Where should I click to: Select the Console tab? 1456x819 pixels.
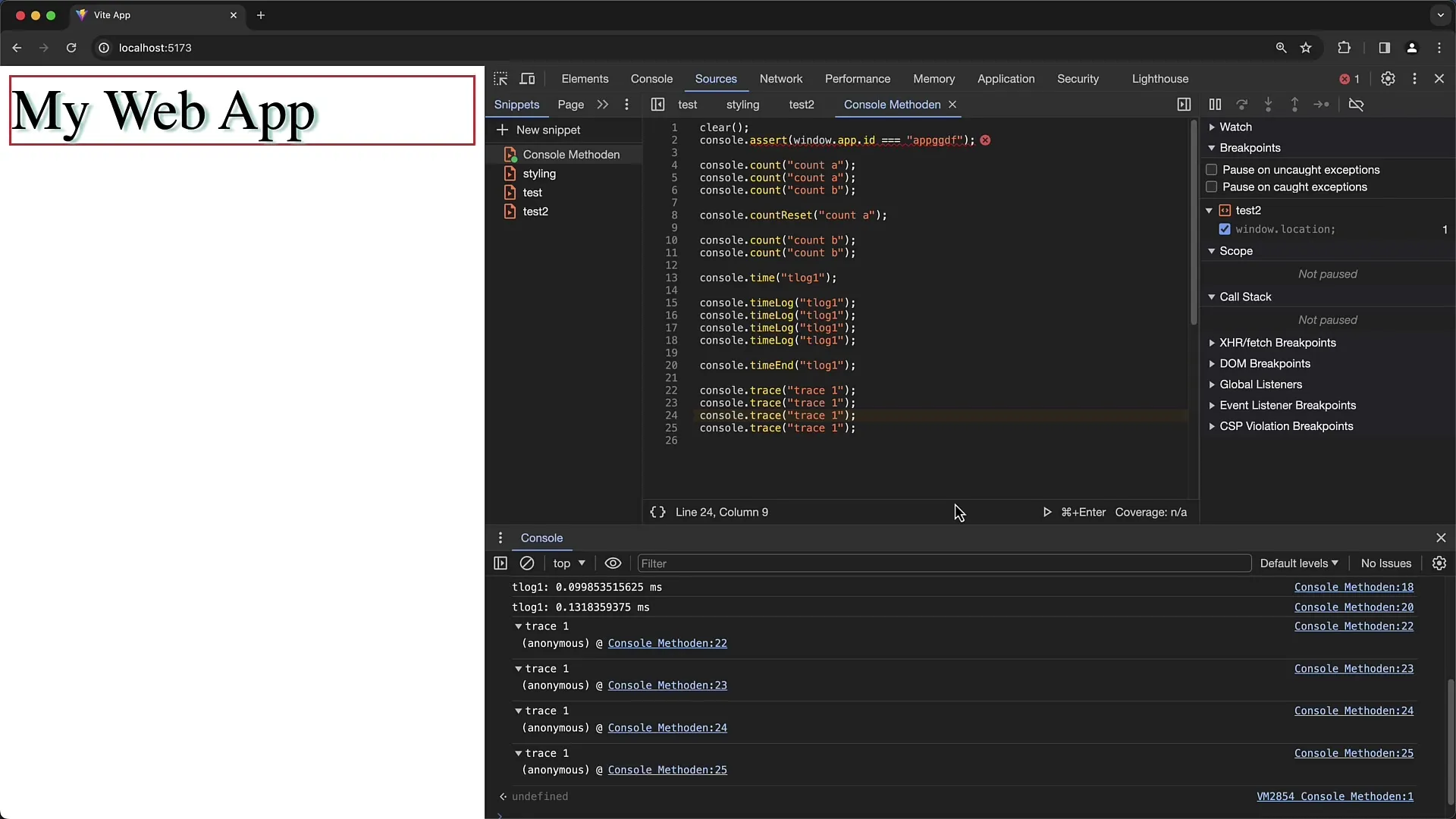(651, 78)
